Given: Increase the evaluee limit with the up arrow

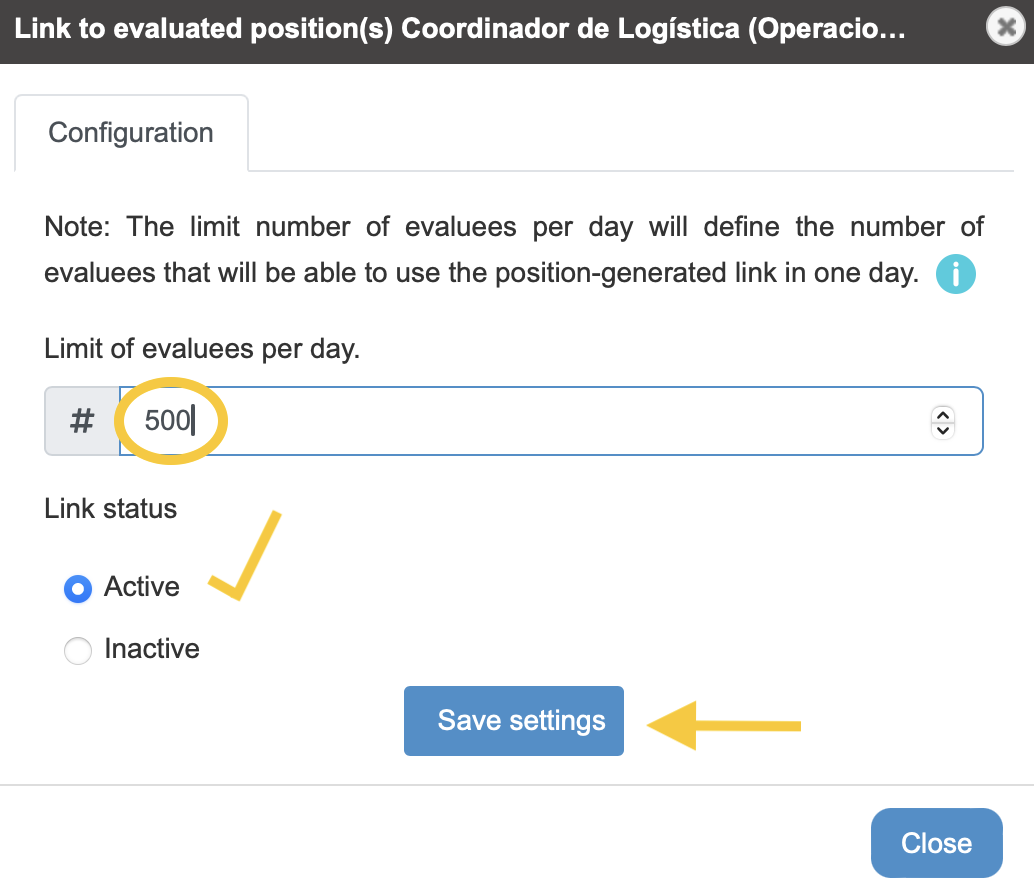Looking at the screenshot, I should tap(943, 415).
